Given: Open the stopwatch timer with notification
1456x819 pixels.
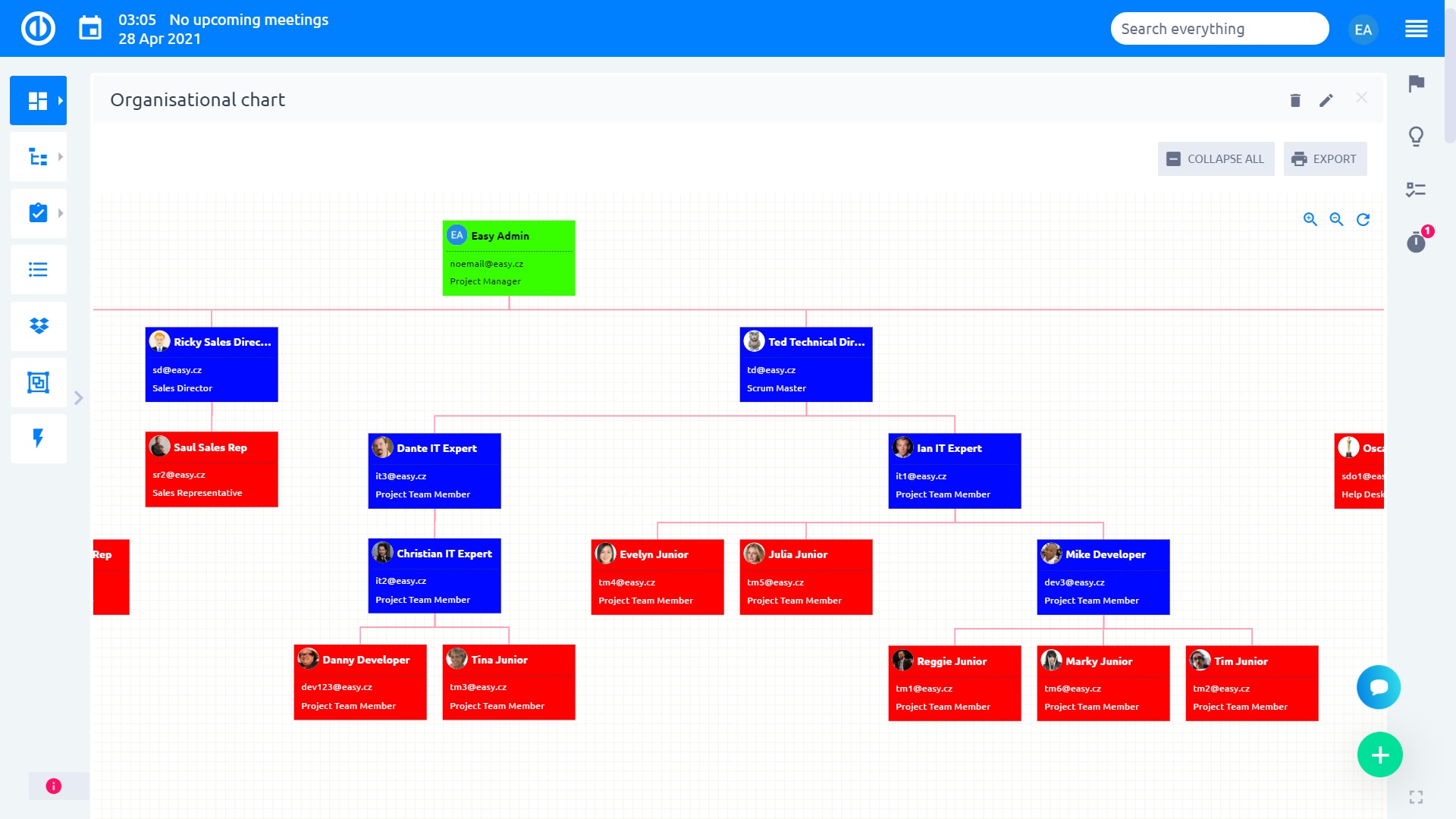Looking at the screenshot, I should 1416,242.
